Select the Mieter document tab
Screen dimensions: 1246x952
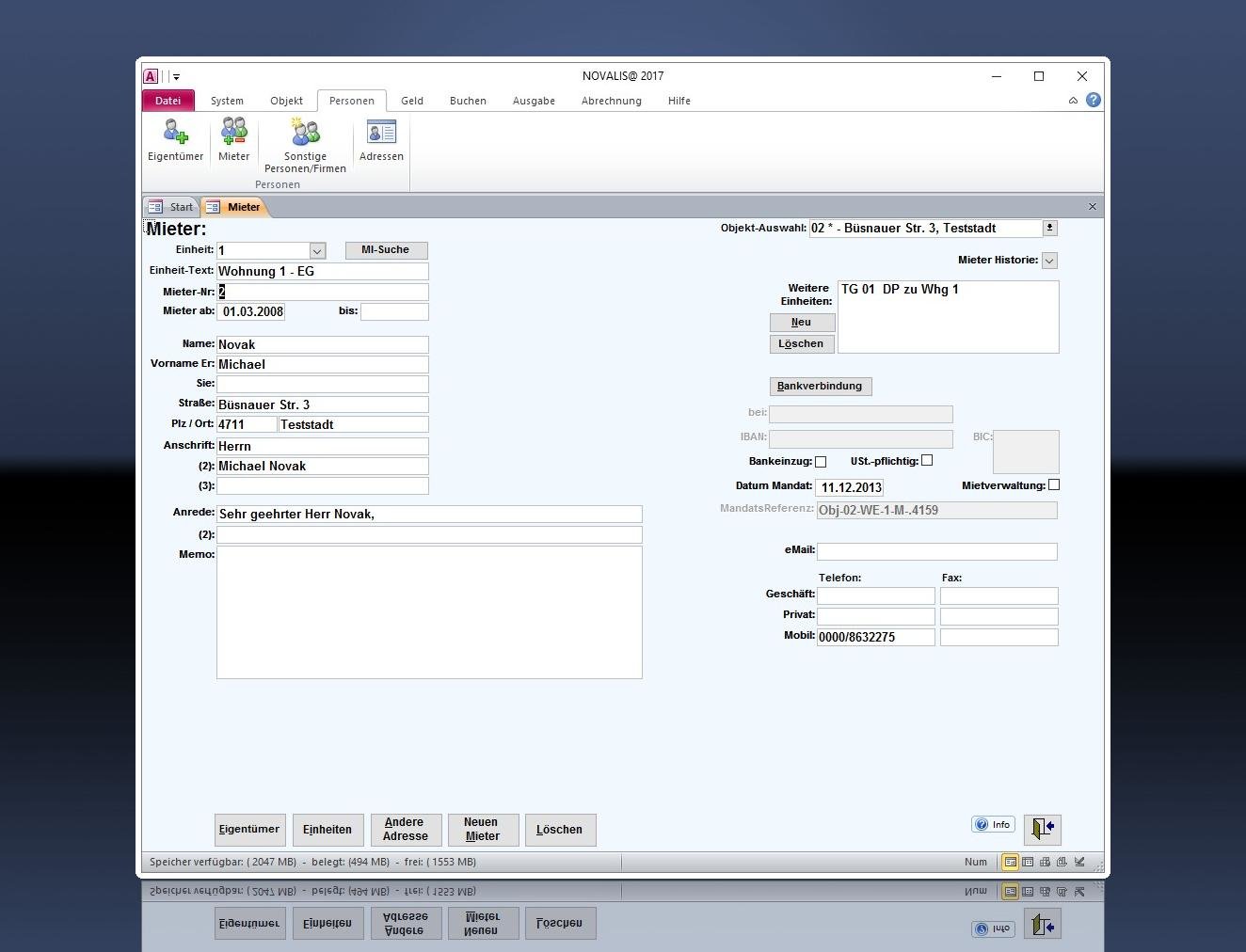pyautogui.click(x=235, y=207)
